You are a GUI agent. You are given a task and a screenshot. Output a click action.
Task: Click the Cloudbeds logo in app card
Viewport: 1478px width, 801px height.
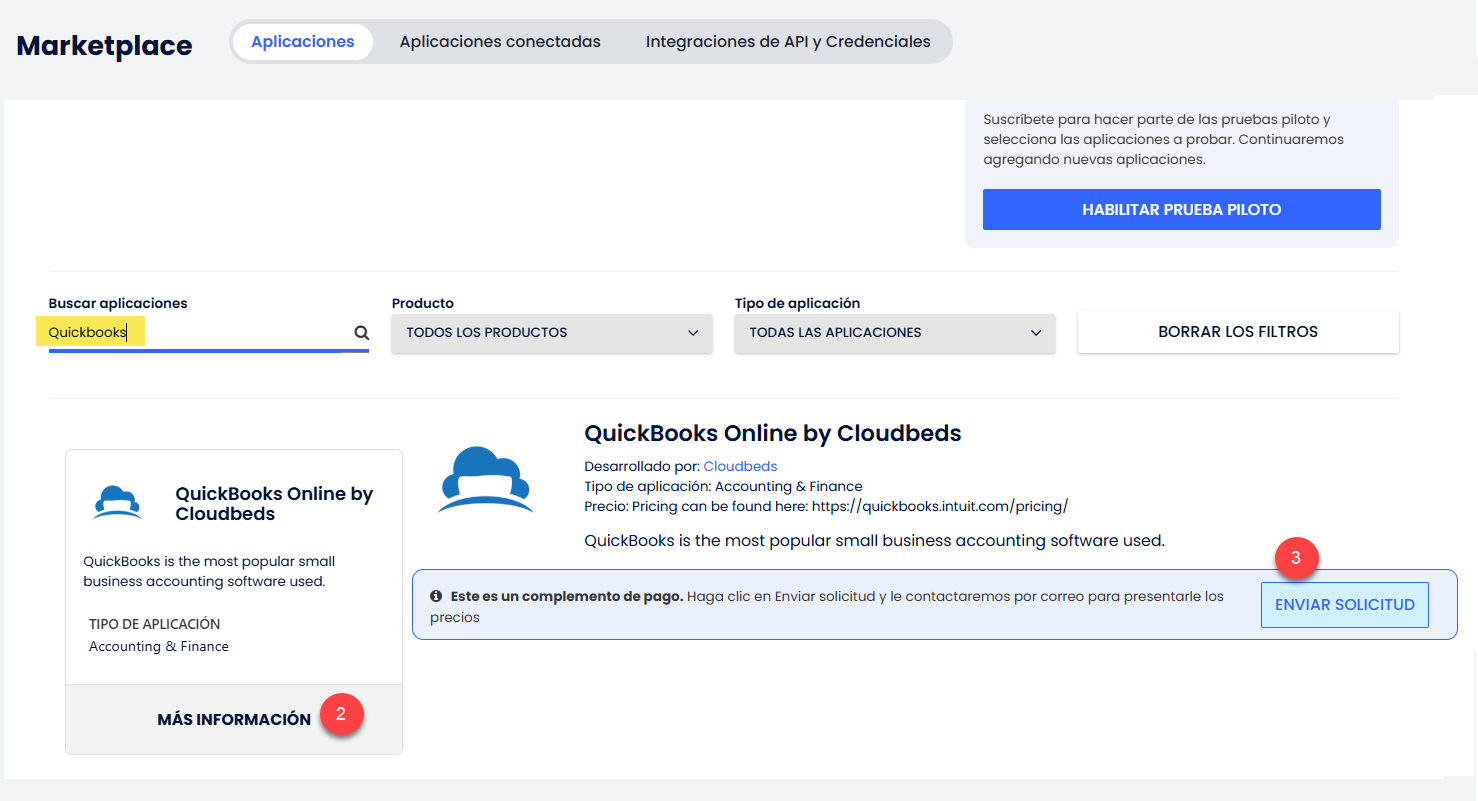(x=117, y=501)
